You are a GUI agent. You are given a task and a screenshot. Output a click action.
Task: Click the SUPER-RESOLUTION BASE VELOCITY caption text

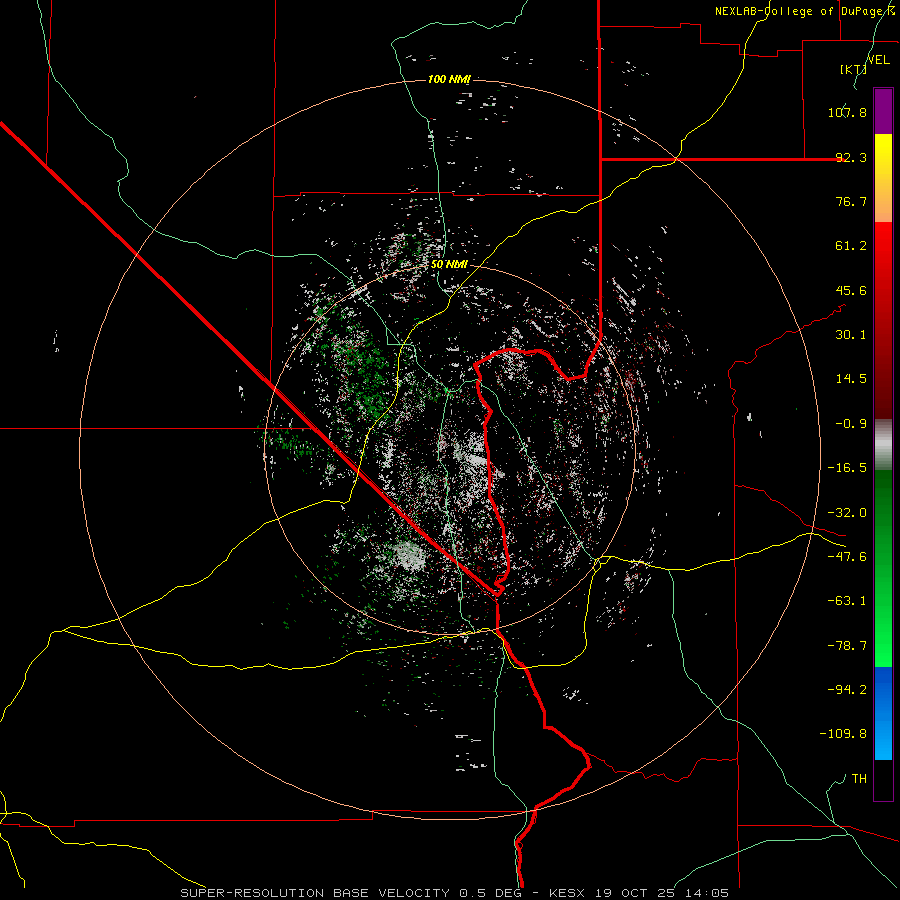[x=317, y=893]
